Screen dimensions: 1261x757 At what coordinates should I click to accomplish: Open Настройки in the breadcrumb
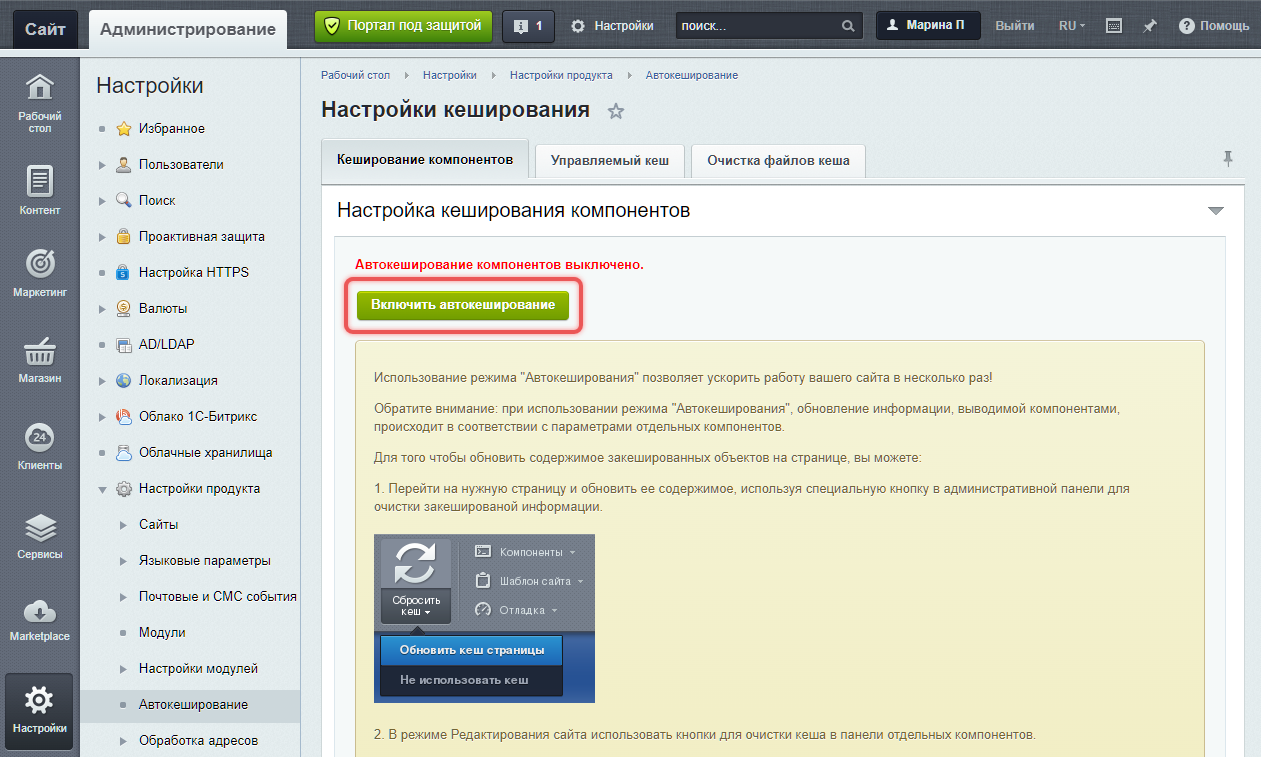click(449, 75)
